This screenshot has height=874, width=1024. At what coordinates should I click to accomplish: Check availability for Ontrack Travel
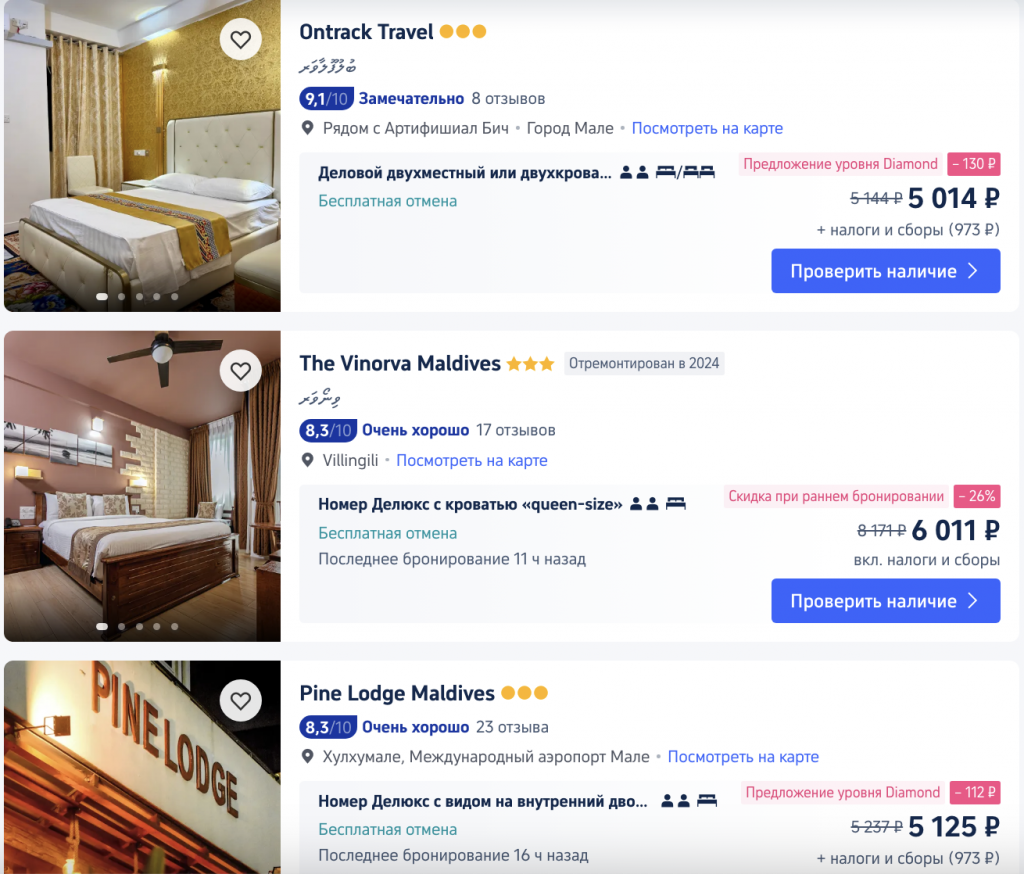click(x=886, y=271)
